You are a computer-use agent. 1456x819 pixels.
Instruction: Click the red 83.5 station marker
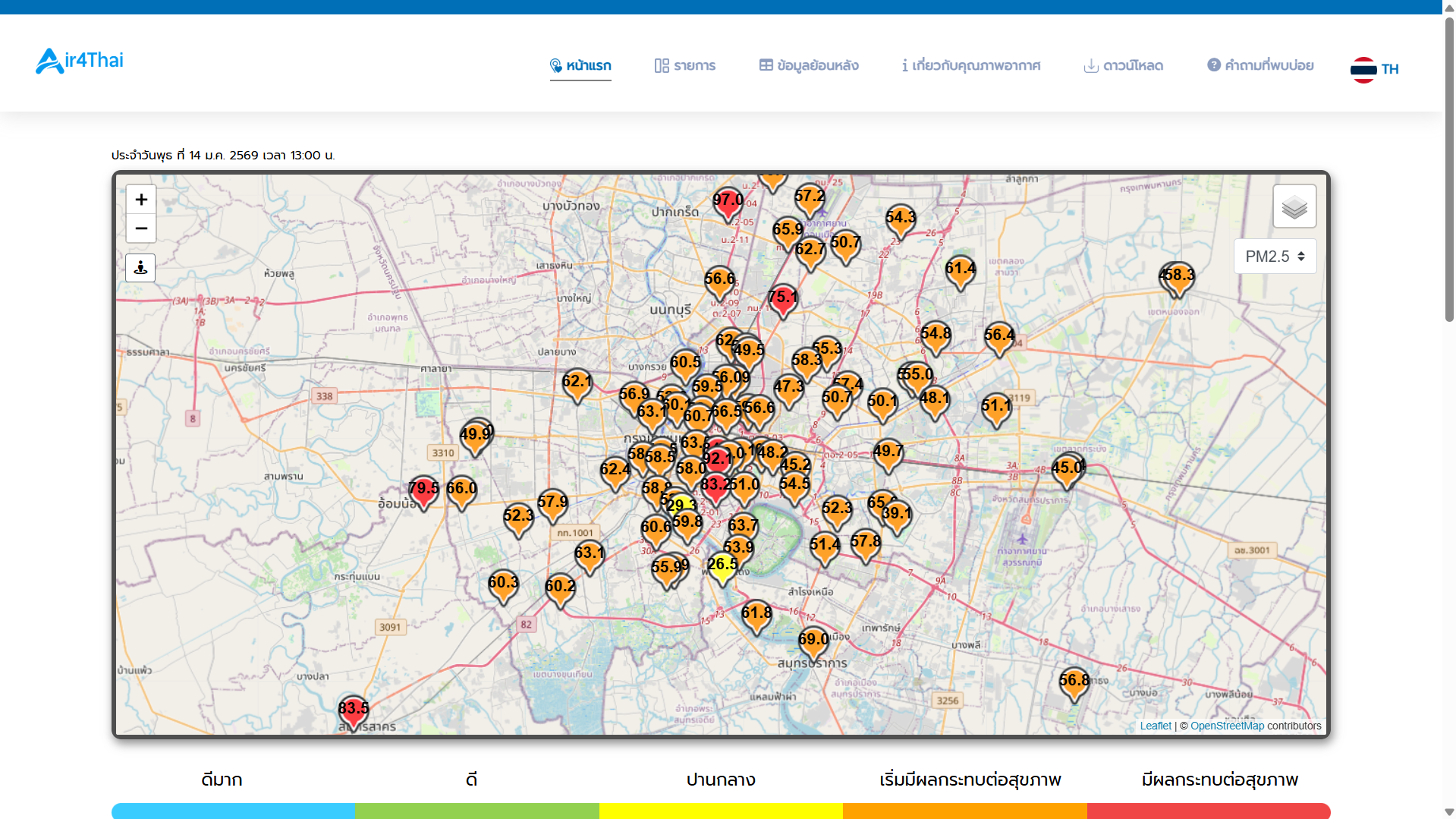coord(354,711)
